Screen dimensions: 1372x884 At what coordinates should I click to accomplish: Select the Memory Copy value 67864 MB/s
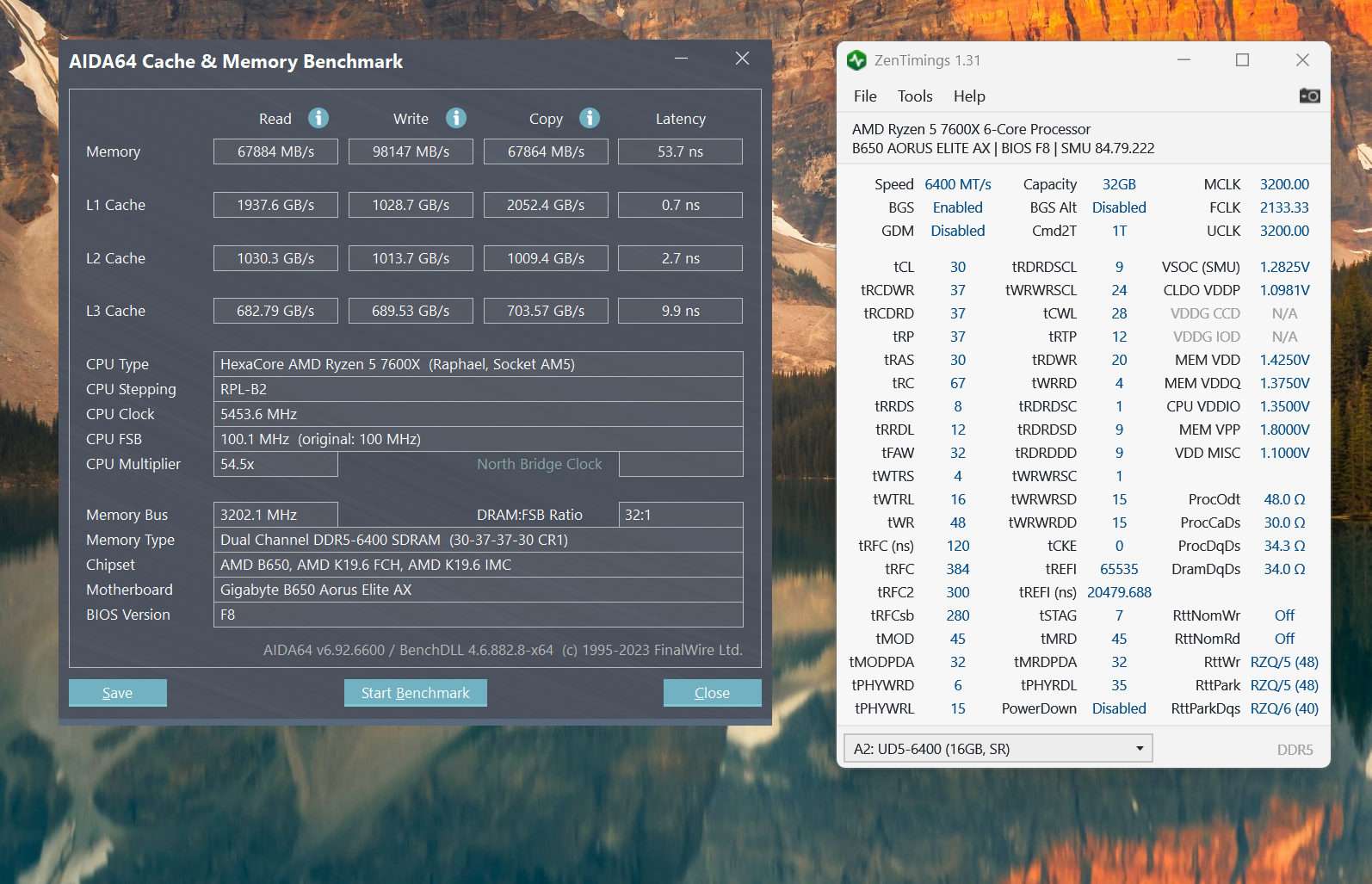point(546,151)
